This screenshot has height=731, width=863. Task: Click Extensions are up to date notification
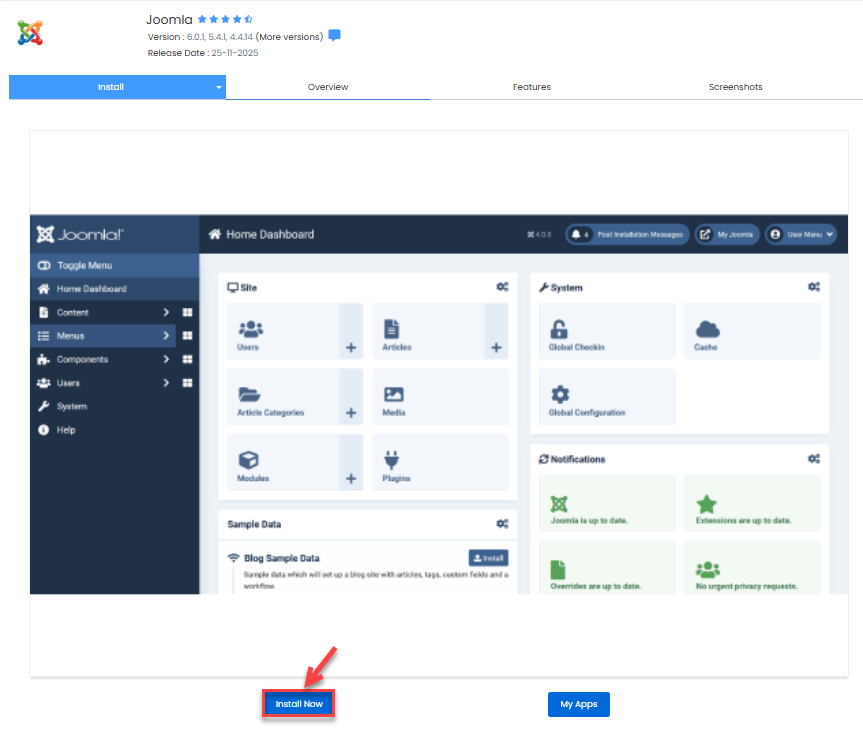click(x=752, y=503)
